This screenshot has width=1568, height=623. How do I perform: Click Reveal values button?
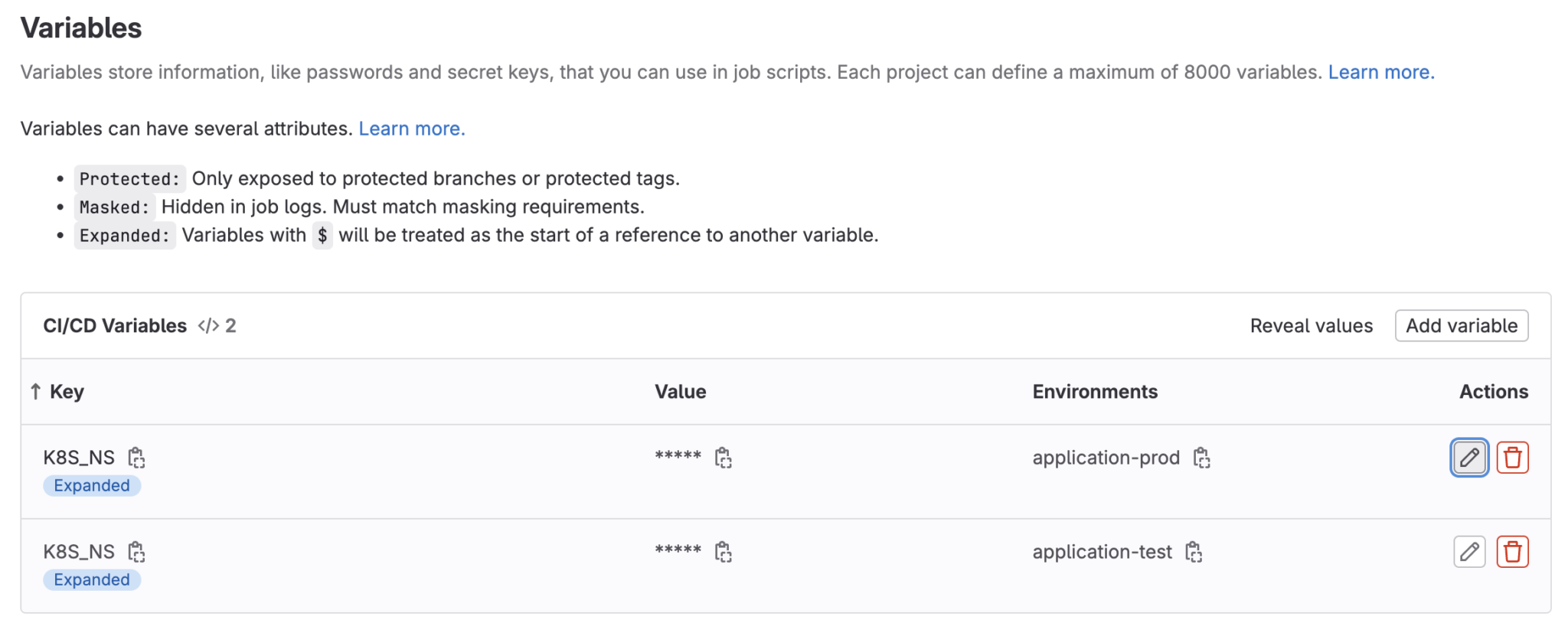(1311, 326)
